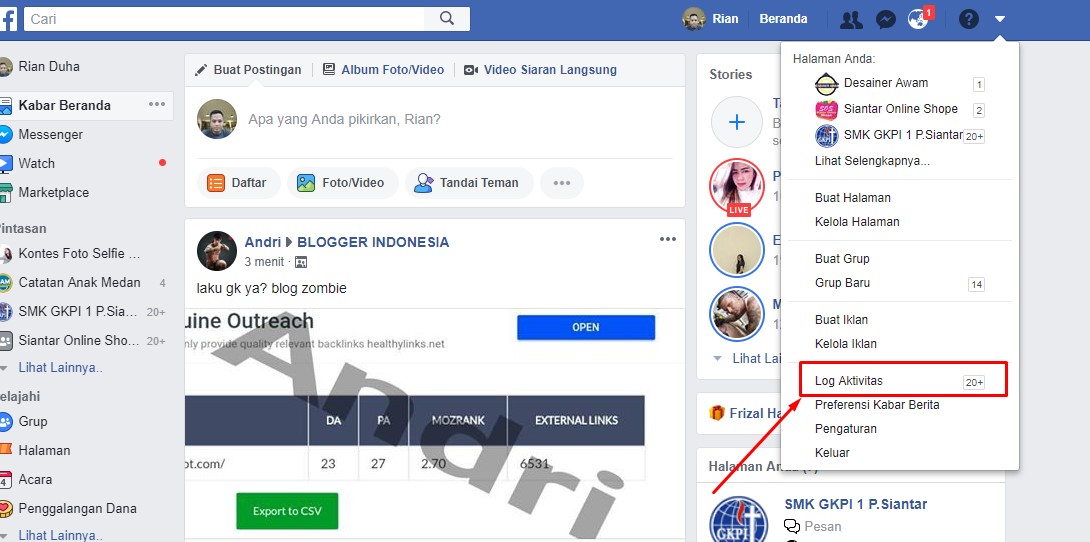1090x542 pixels.
Task: Open SMK GKPI 1 P.Siantar in dropdown
Action: 903,135
